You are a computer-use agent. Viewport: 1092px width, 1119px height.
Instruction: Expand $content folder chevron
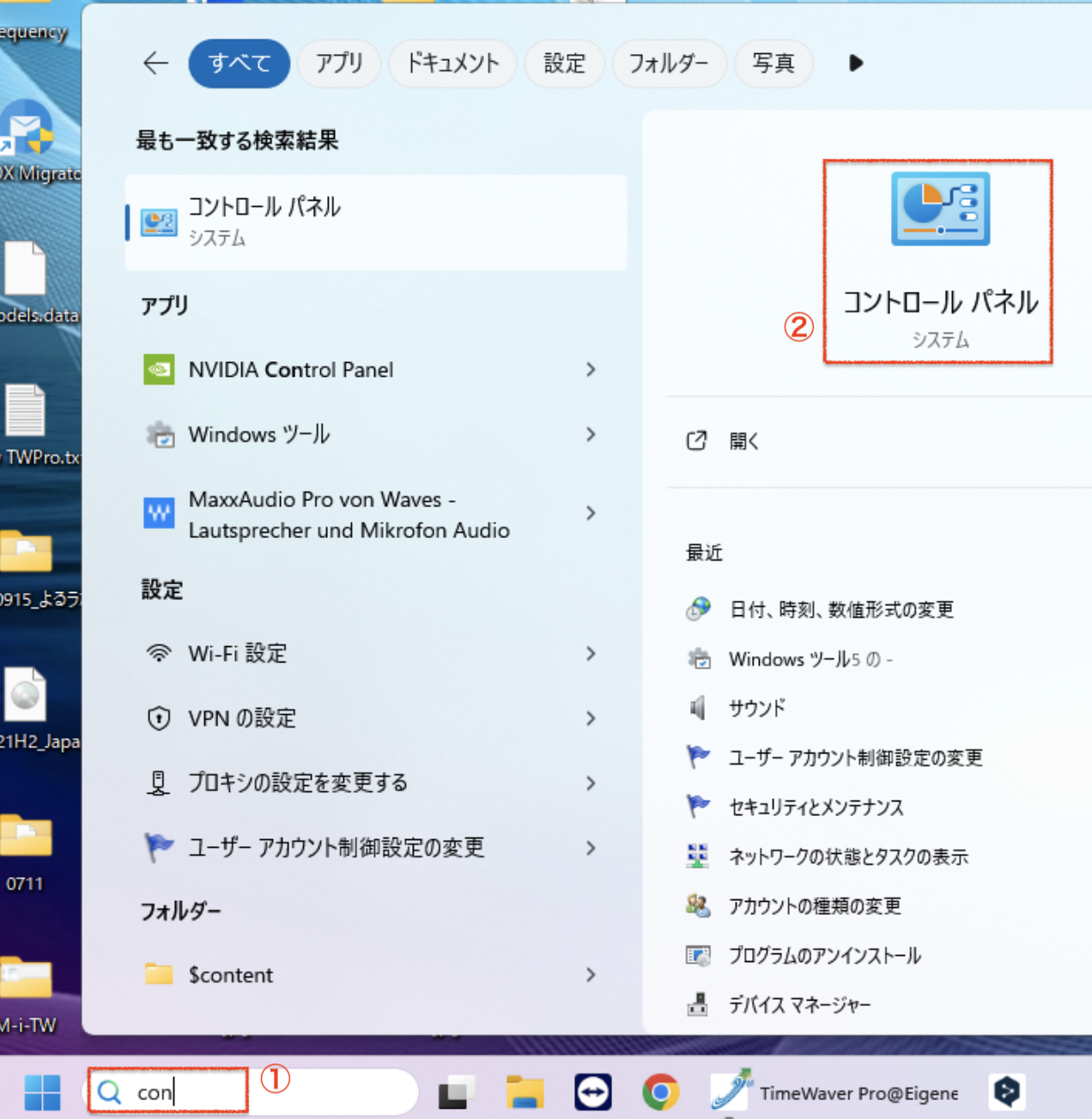591,975
